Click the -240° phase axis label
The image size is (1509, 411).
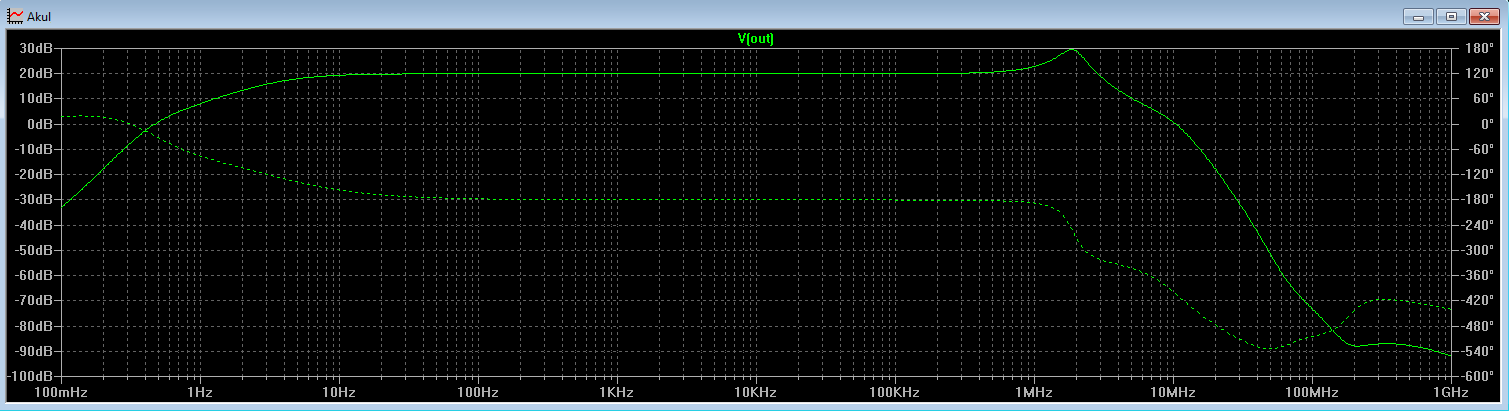[1477, 225]
